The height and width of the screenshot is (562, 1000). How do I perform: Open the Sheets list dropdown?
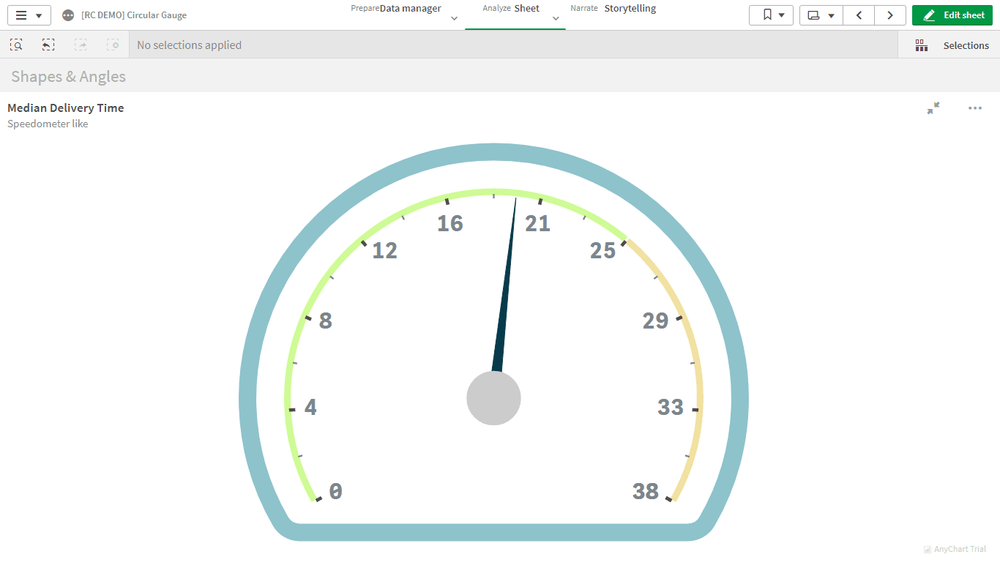pyautogui.click(x=821, y=15)
